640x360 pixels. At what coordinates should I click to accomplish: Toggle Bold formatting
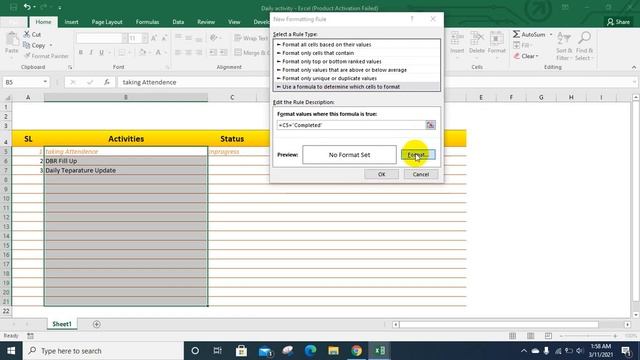tap(80, 52)
